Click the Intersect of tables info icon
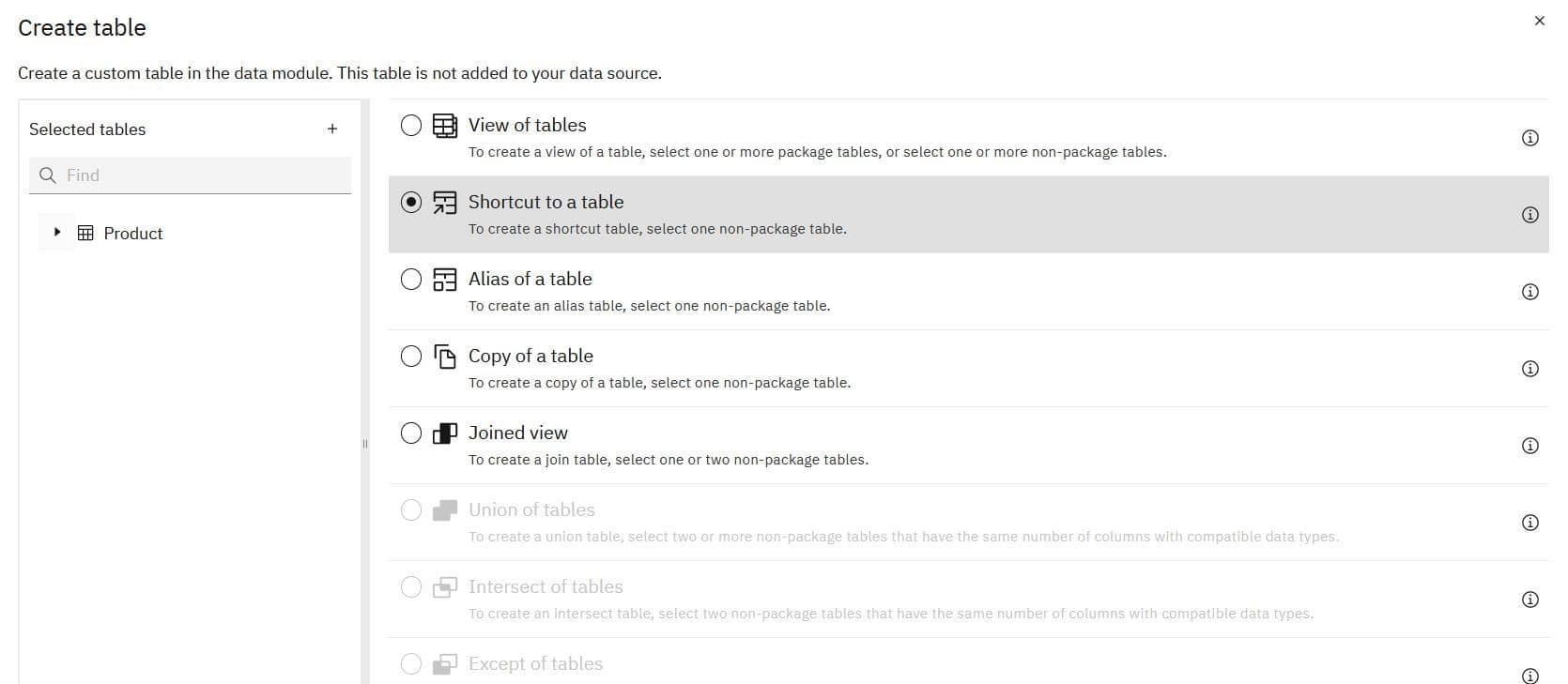1568x684 pixels. click(x=1530, y=600)
